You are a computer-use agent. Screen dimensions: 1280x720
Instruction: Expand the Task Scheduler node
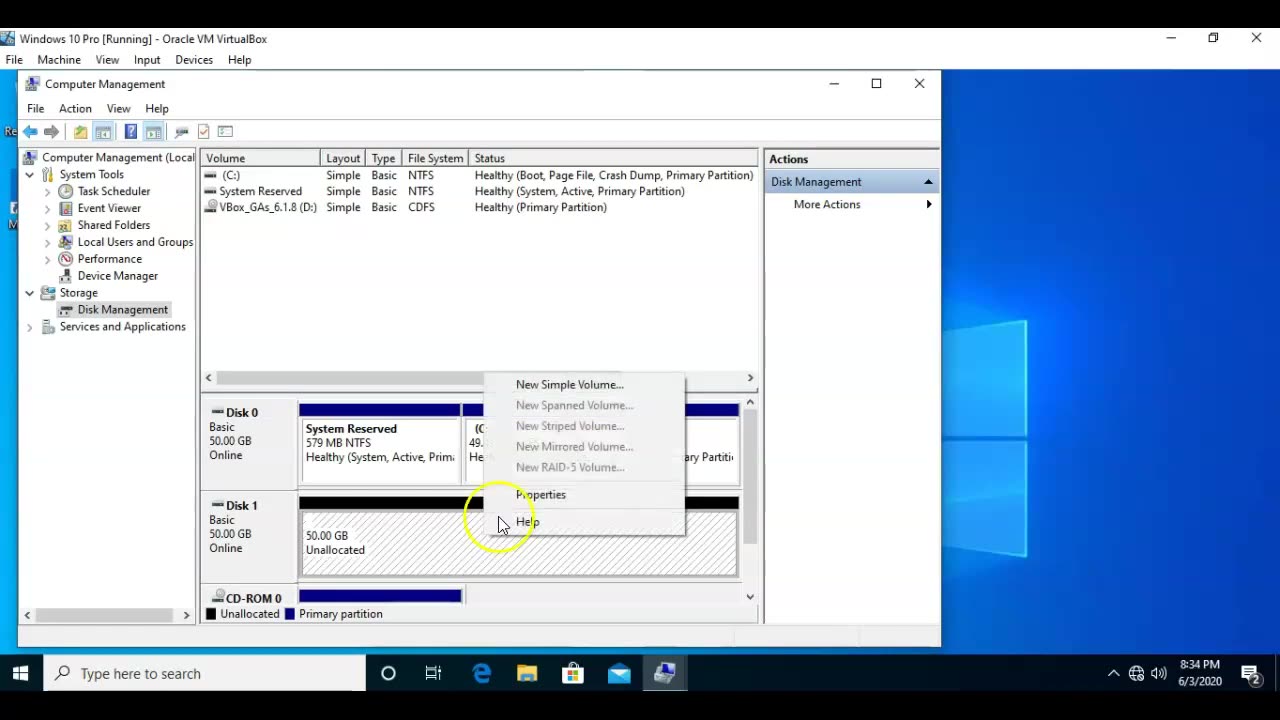[x=47, y=192]
